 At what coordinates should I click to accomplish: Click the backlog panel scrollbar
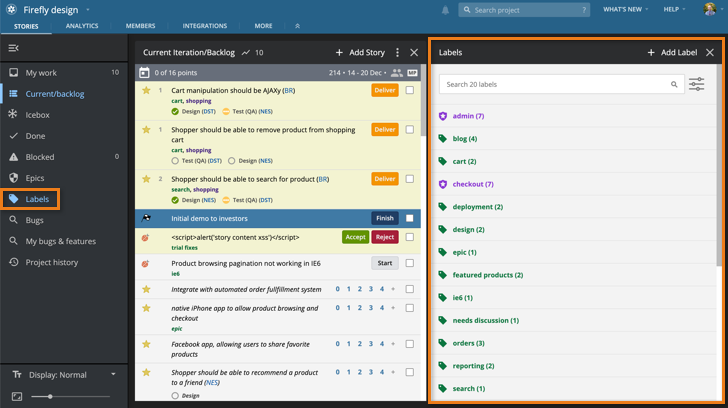point(423,100)
